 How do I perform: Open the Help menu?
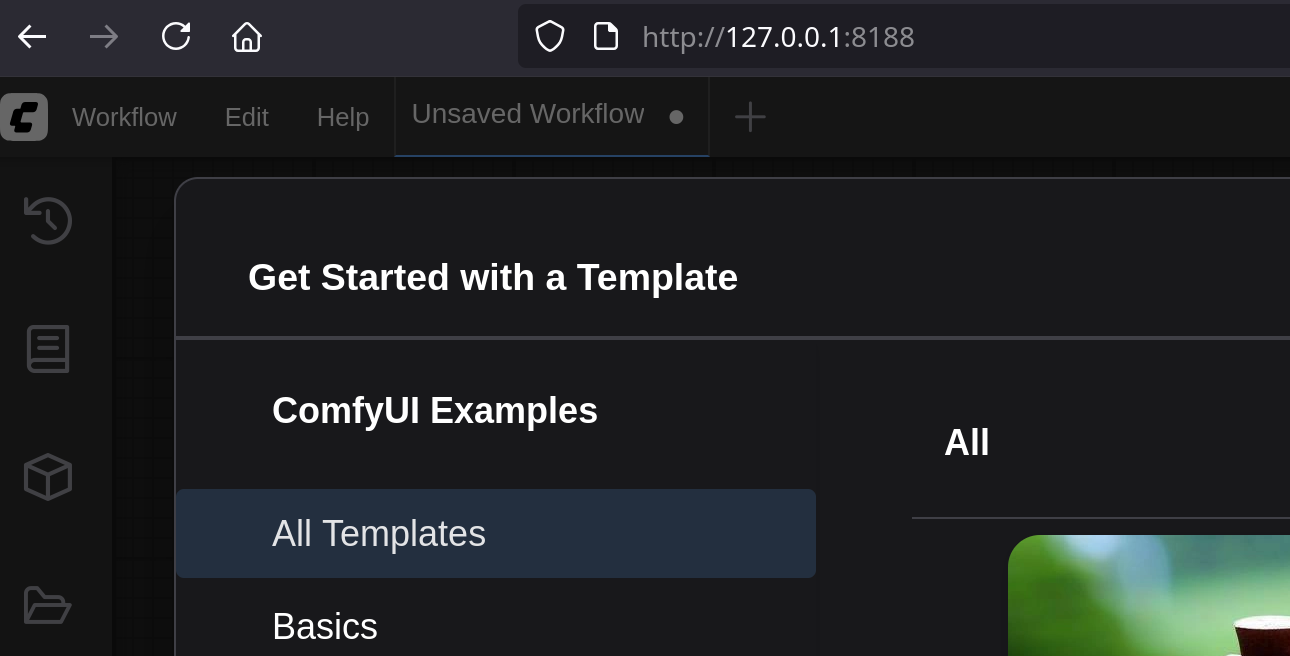pyautogui.click(x=343, y=117)
